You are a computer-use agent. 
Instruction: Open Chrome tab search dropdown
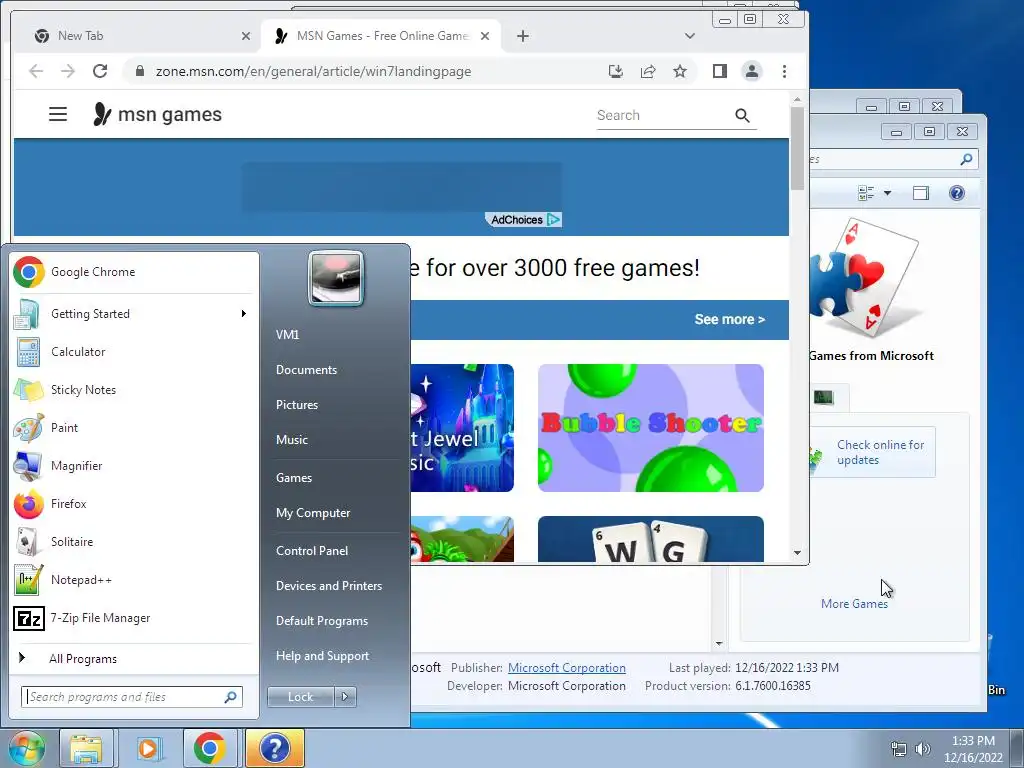(x=690, y=36)
